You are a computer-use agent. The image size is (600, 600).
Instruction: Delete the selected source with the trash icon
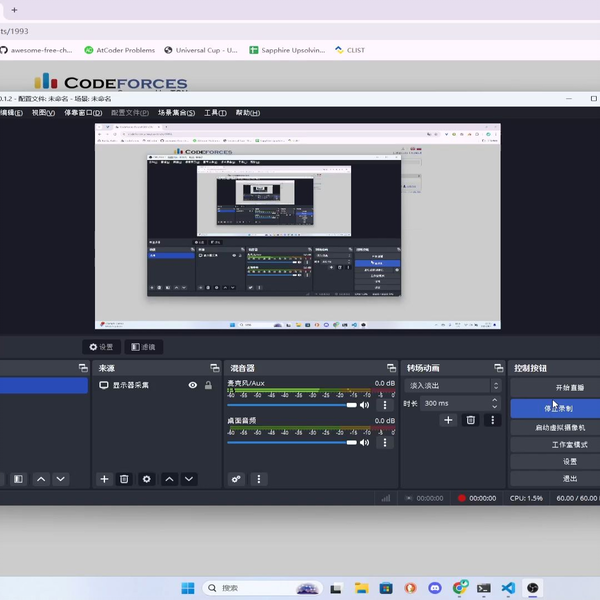[124, 479]
